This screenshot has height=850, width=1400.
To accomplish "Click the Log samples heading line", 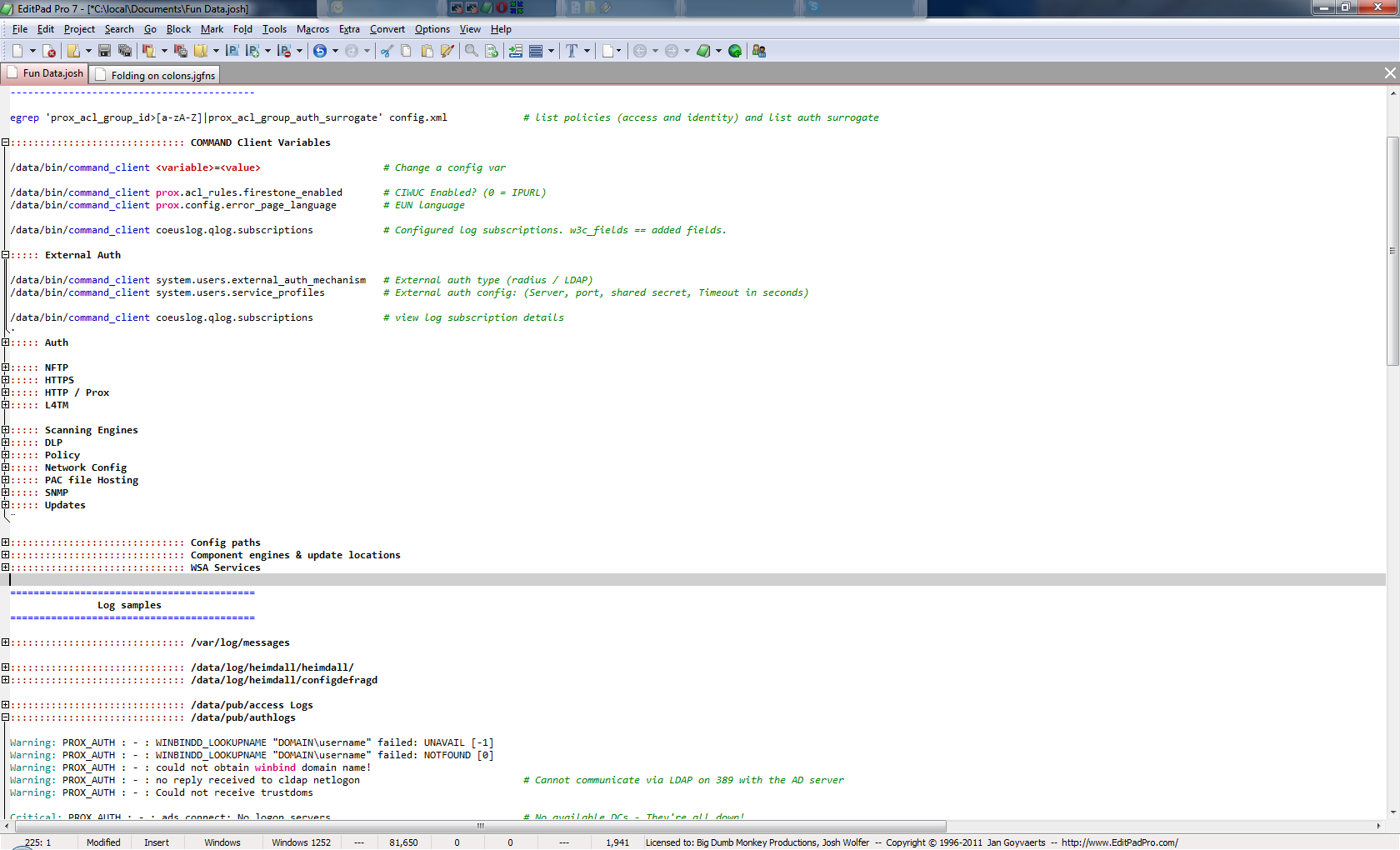I will [129, 605].
